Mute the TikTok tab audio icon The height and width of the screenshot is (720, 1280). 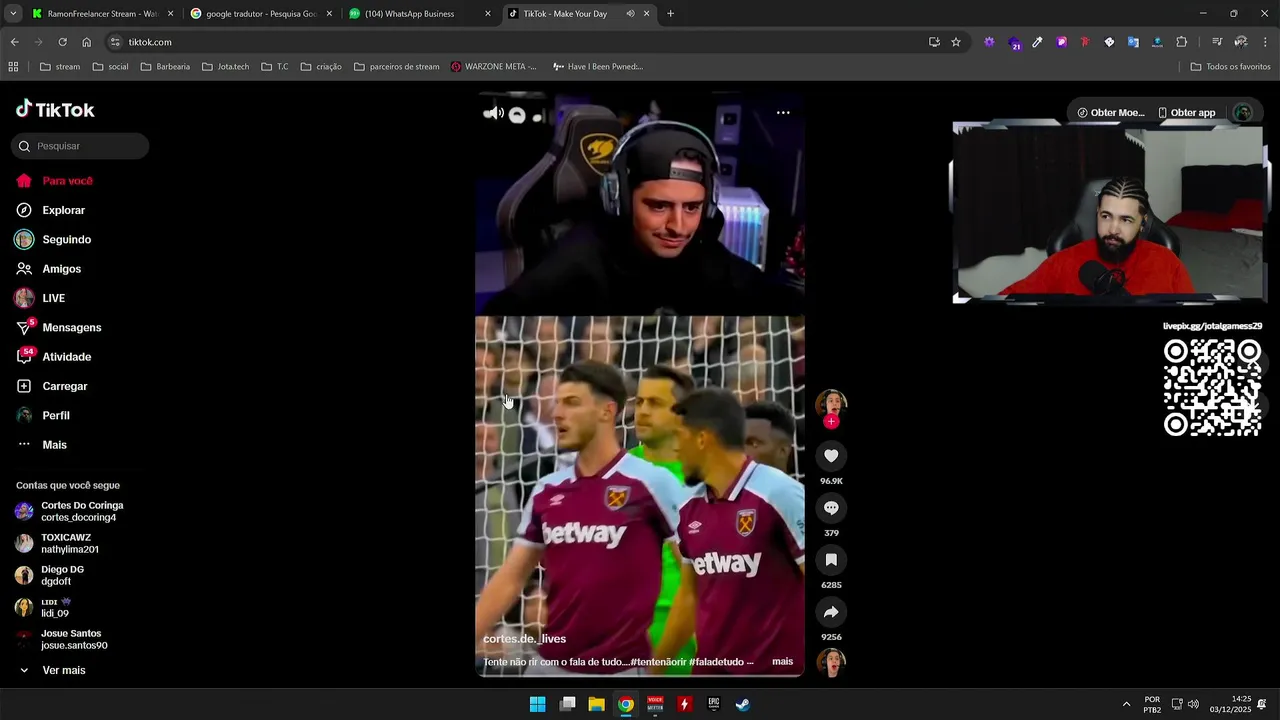(x=630, y=14)
